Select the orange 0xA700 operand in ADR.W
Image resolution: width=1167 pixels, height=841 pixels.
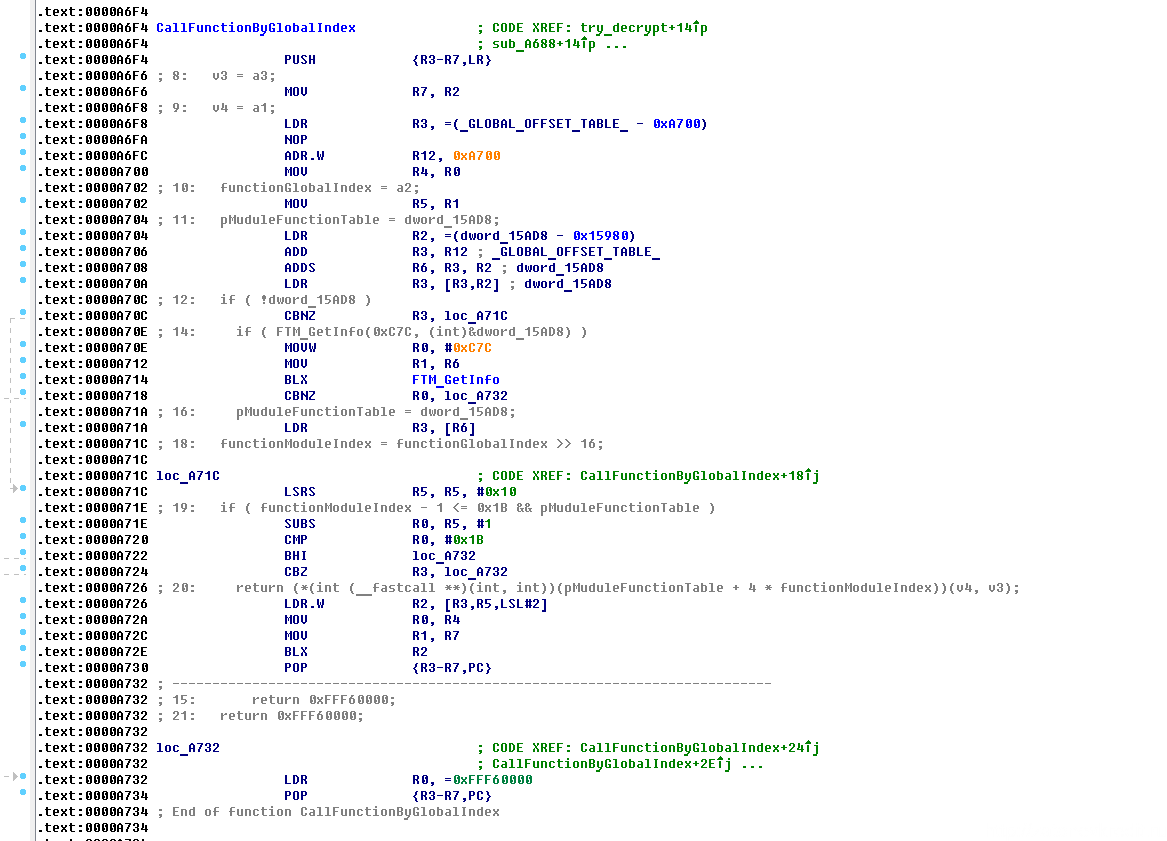coord(476,156)
